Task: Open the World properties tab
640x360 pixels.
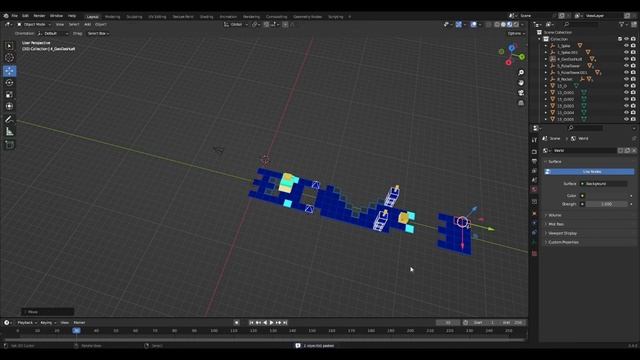Action: tap(534, 189)
